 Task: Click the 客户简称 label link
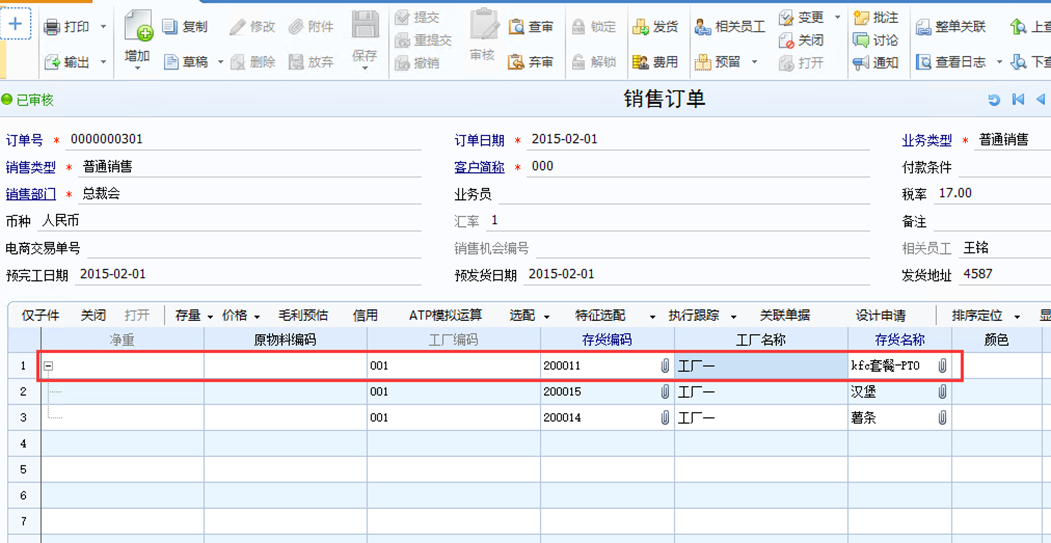click(479, 167)
